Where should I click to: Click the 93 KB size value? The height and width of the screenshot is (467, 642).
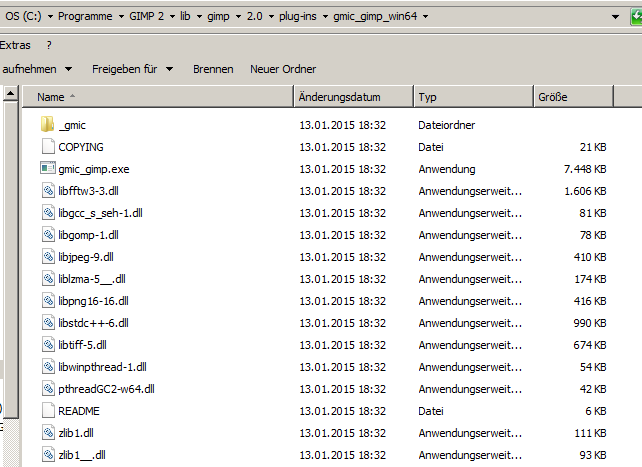click(x=593, y=455)
